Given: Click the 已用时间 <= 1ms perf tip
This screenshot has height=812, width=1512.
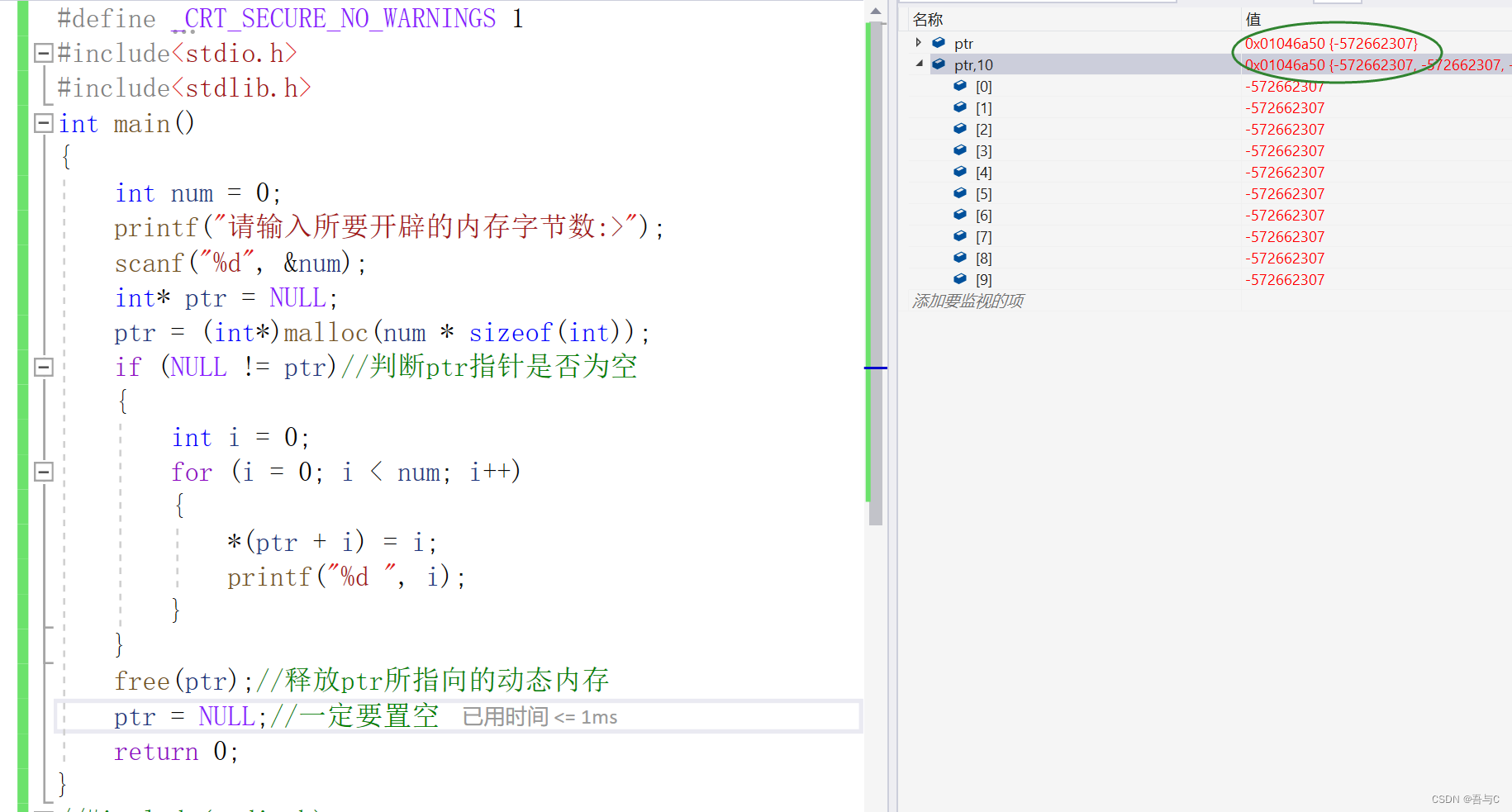Looking at the screenshot, I should (x=540, y=716).
